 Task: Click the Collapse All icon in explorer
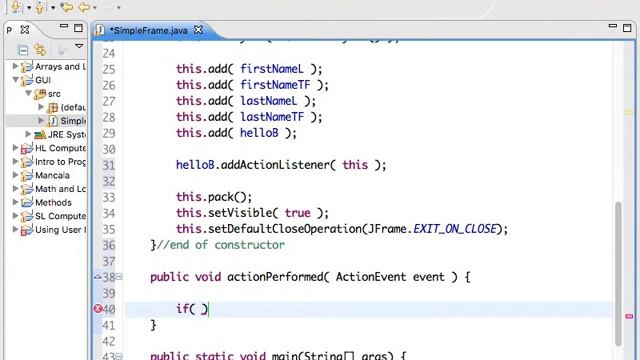[23, 50]
